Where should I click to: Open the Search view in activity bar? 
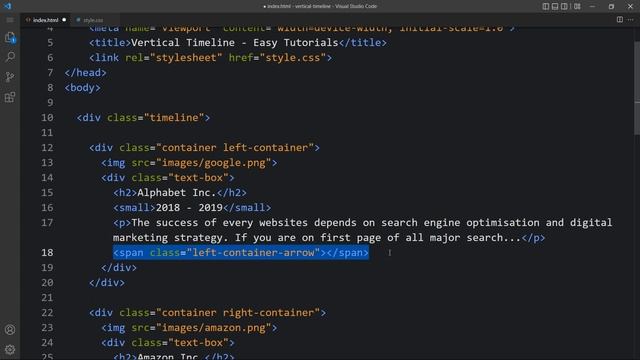pyautogui.click(x=10, y=57)
